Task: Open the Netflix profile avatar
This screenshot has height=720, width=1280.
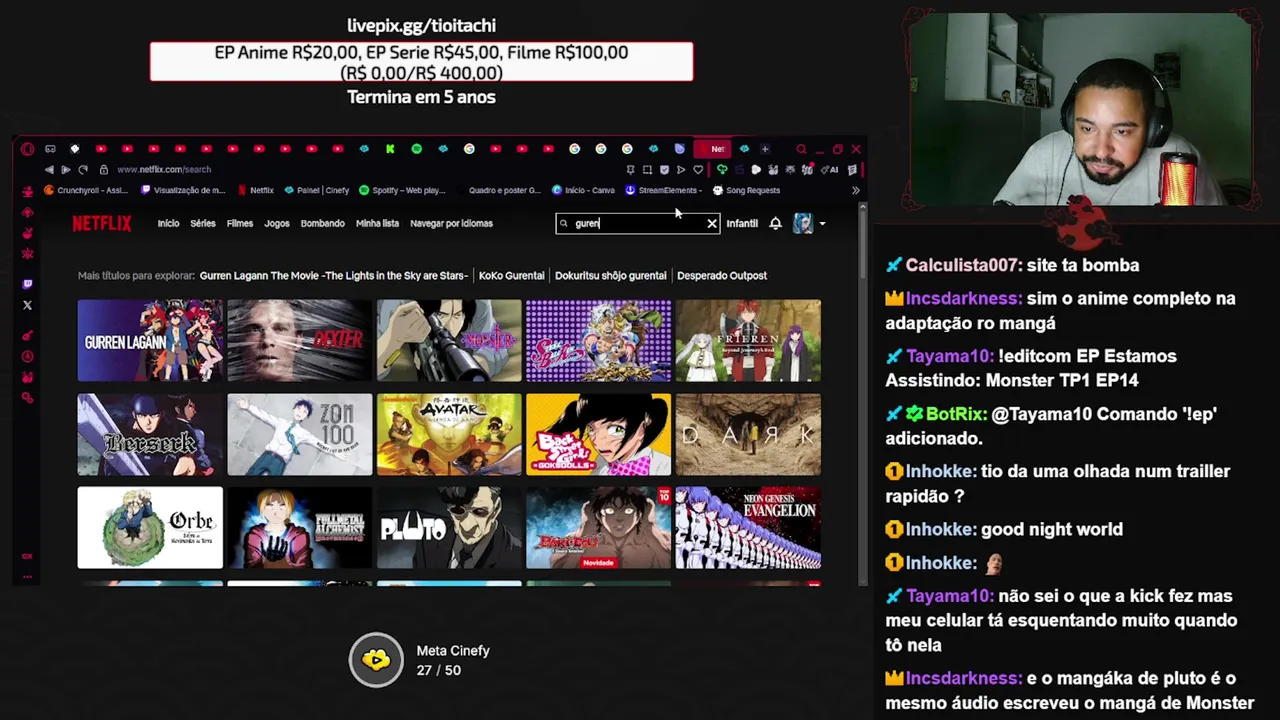Action: 803,223
